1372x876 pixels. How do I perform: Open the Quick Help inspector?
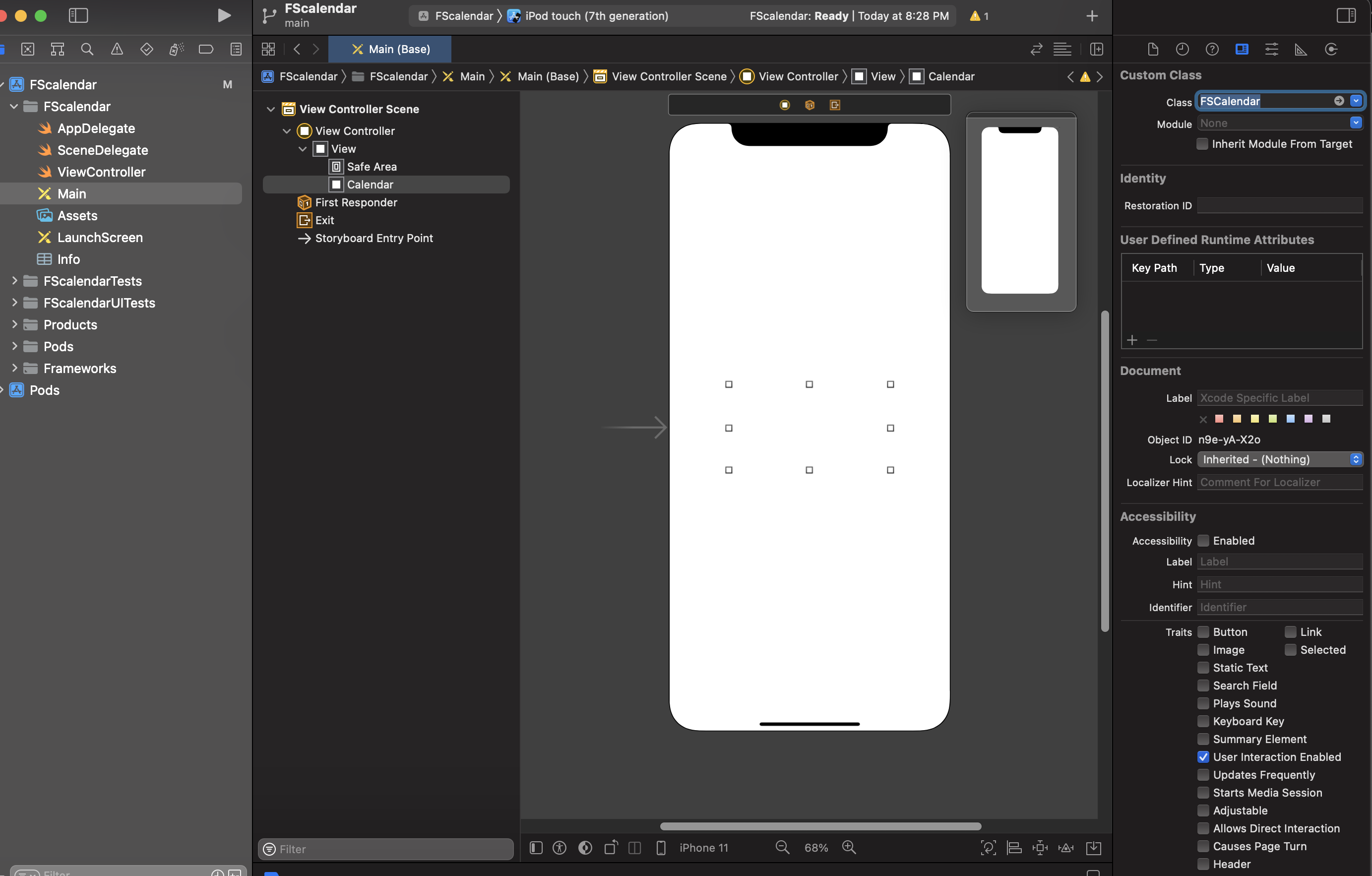[1212, 49]
